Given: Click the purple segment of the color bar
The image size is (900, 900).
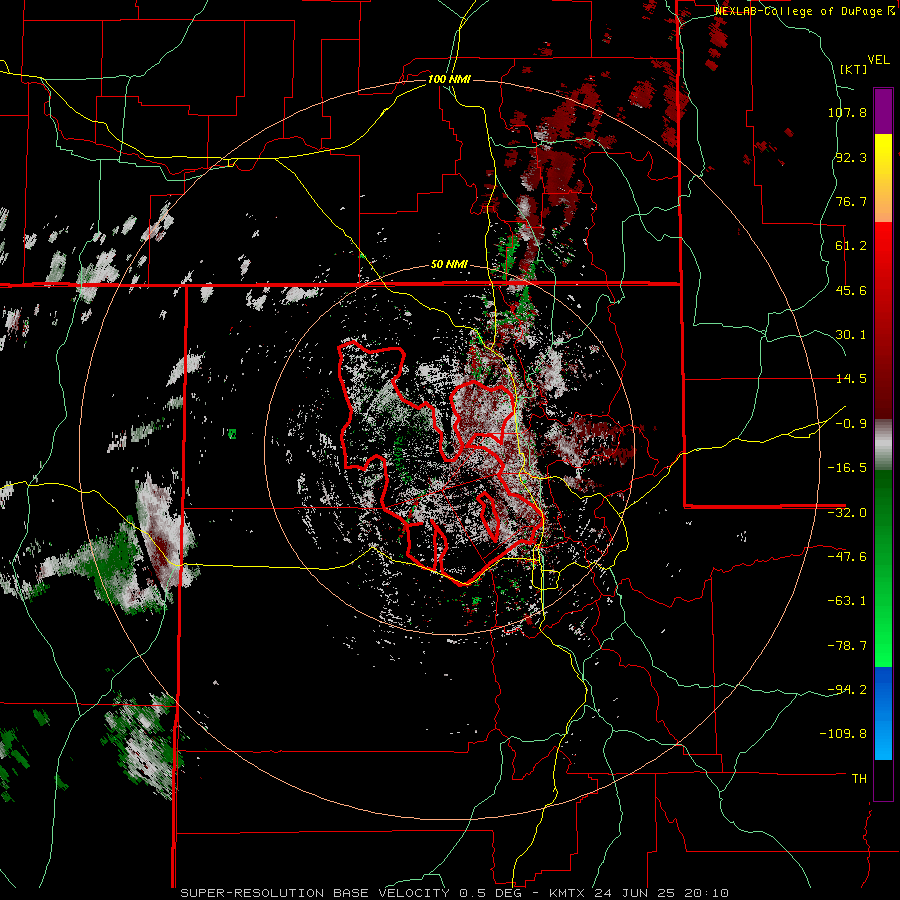Looking at the screenshot, I should [x=883, y=111].
